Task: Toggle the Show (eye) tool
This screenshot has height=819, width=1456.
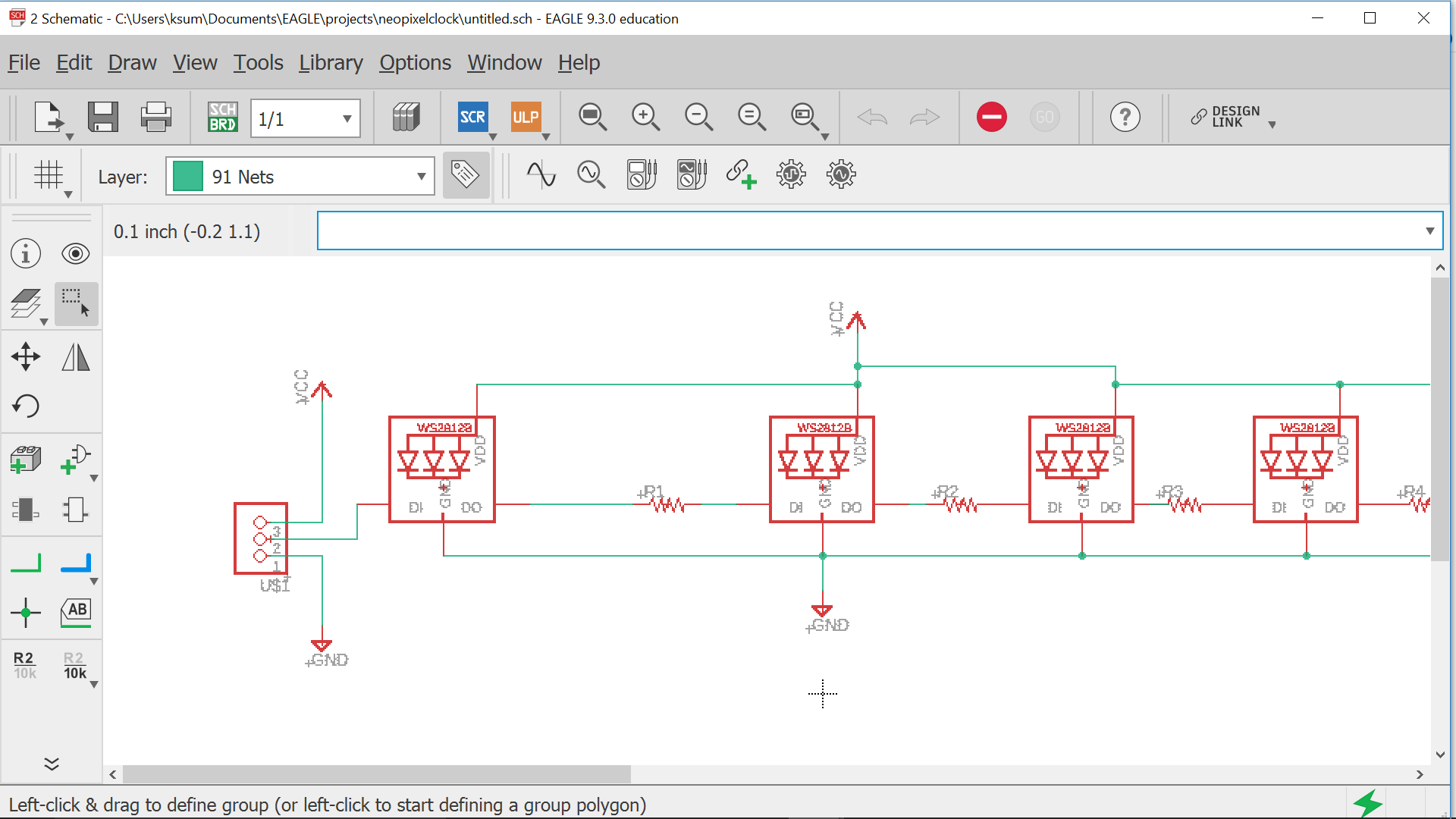Action: (76, 253)
